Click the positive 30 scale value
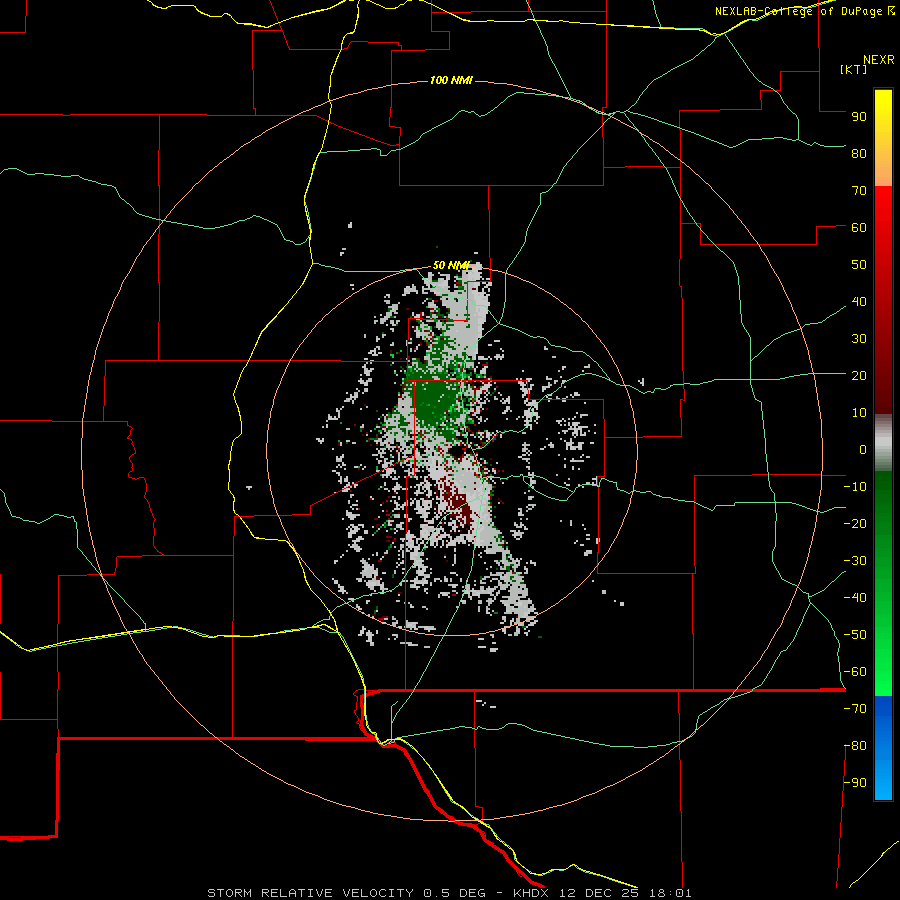 point(859,339)
